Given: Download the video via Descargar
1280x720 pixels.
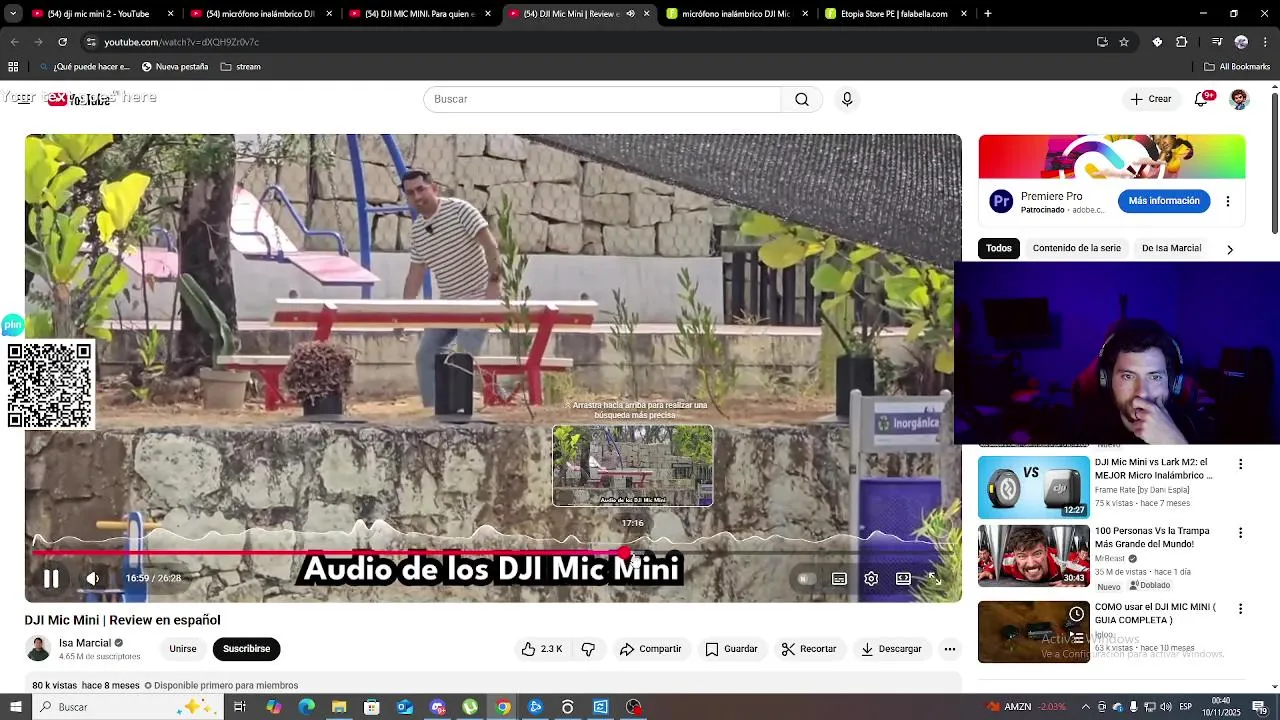Looking at the screenshot, I should pyautogui.click(x=891, y=649).
